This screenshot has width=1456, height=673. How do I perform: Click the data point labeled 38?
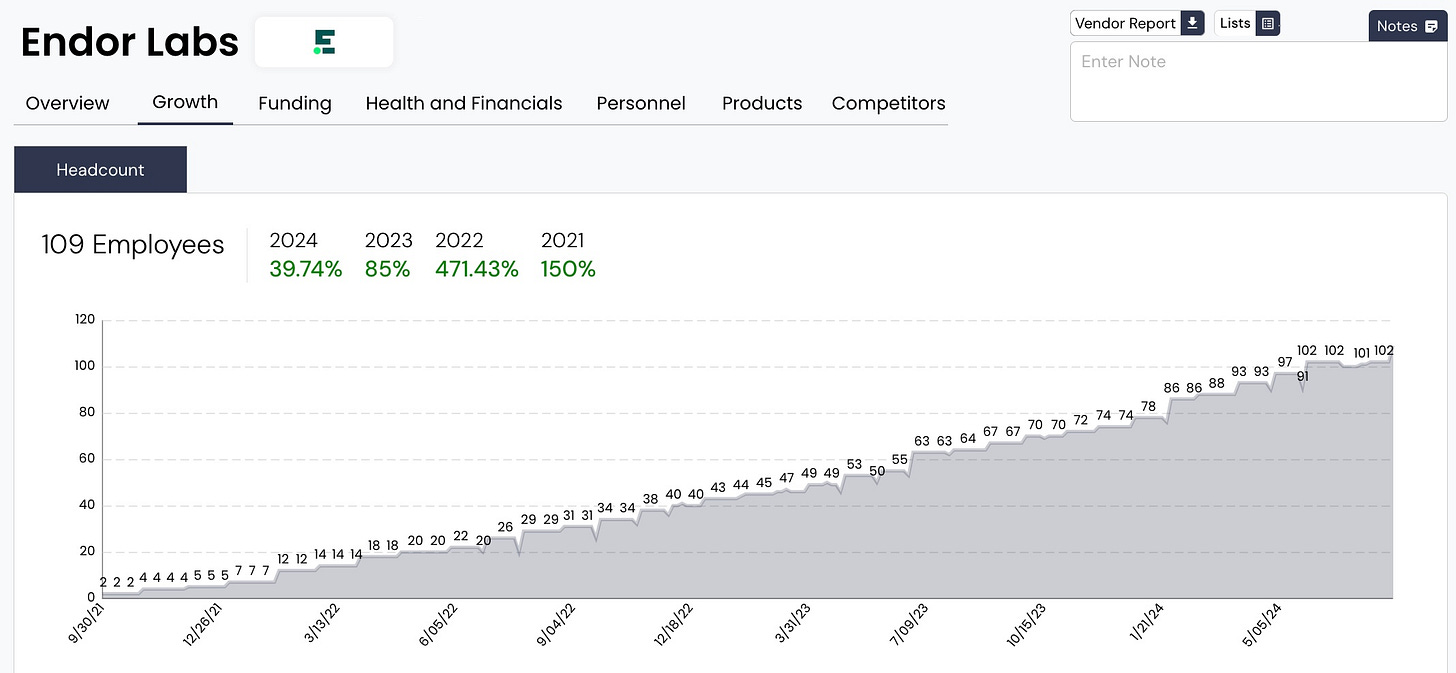[x=650, y=498]
